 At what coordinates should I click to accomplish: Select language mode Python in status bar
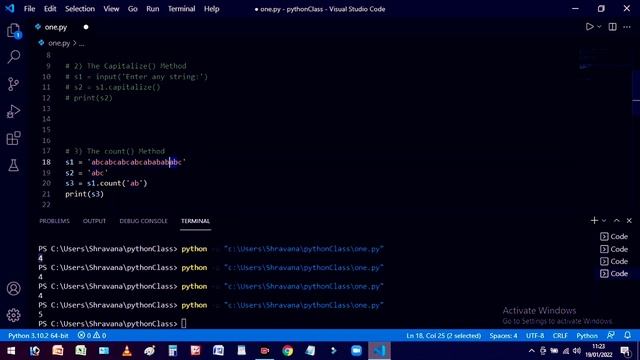[587, 336]
